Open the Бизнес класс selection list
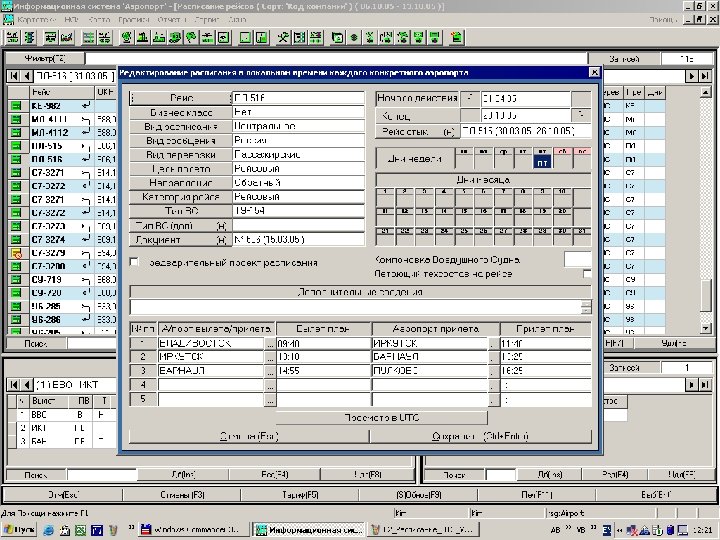Screen dimensions: 720x540 click(180, 112)
